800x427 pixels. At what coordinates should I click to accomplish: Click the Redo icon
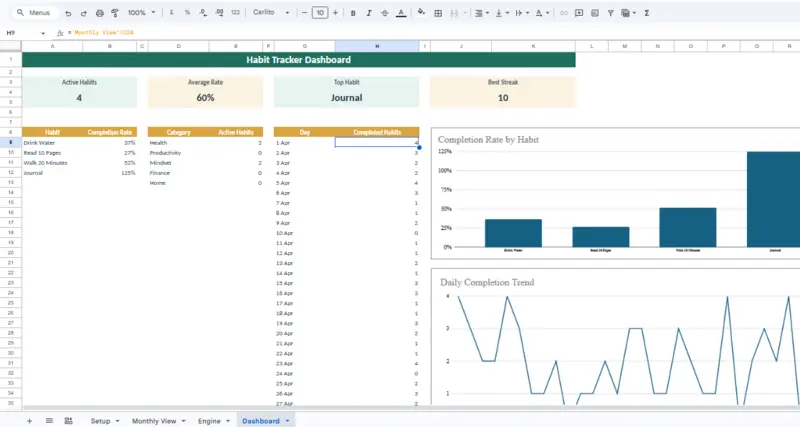(84, 13)
